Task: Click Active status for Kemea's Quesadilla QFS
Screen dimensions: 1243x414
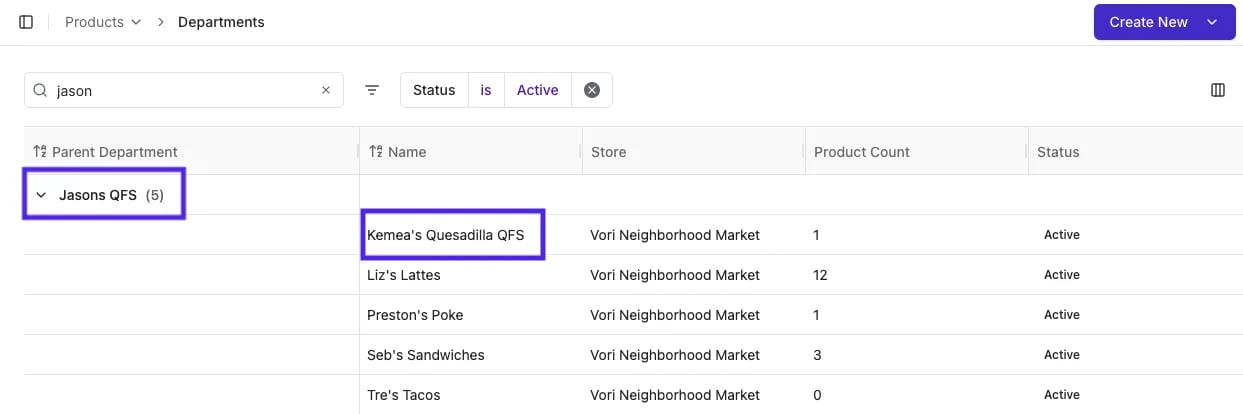Action: [1062, 235]
